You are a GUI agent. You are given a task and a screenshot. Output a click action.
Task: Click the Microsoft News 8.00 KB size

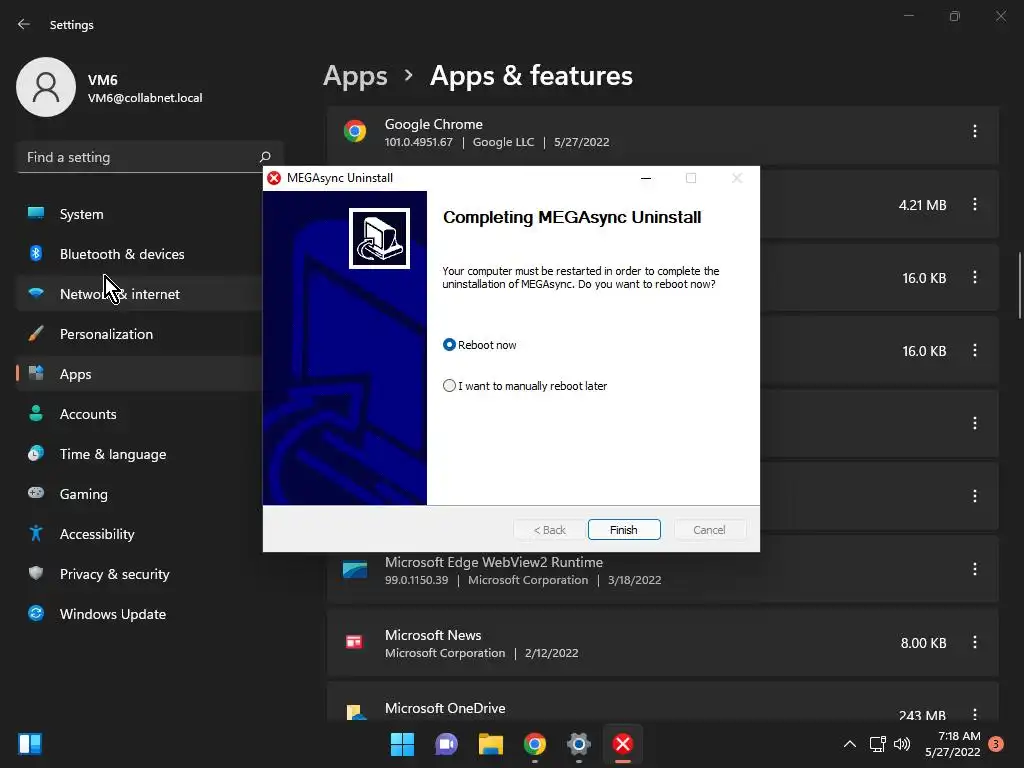click(923, 643)
